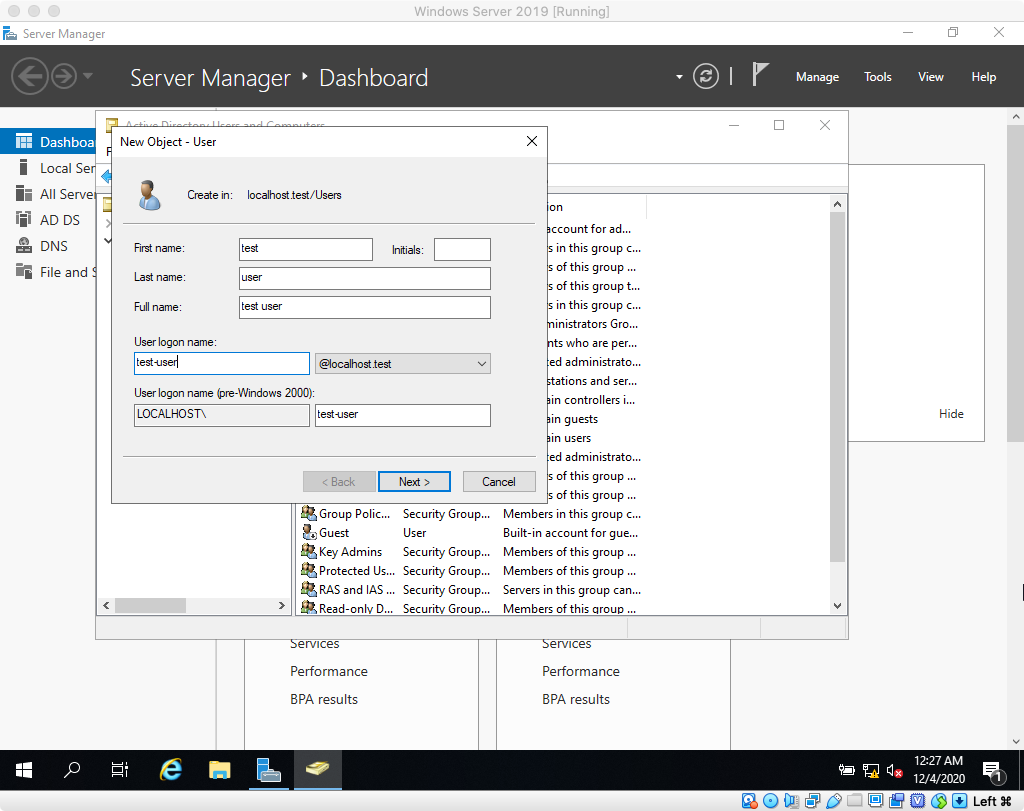Open the Tools menu
This screenshot has height=811, width=1024.
(x=877, y=76)
